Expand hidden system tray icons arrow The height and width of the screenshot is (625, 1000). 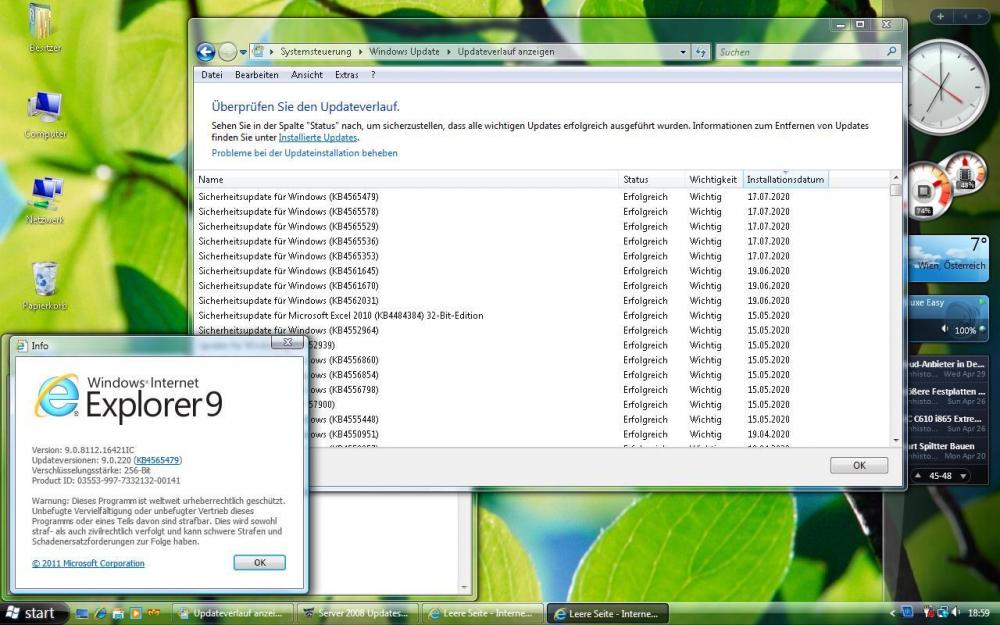pos(892,612)
